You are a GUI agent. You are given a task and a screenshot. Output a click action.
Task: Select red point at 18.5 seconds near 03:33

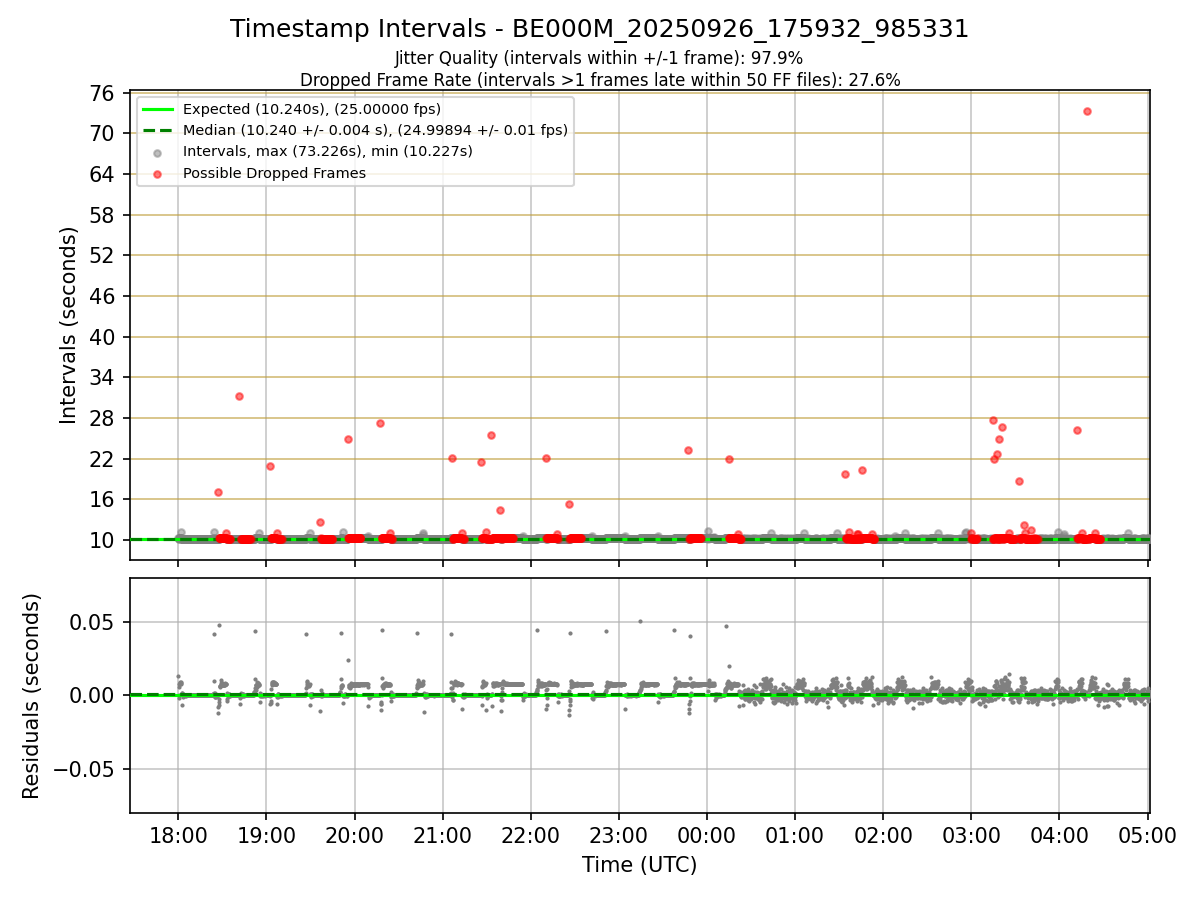(1019, 481)
